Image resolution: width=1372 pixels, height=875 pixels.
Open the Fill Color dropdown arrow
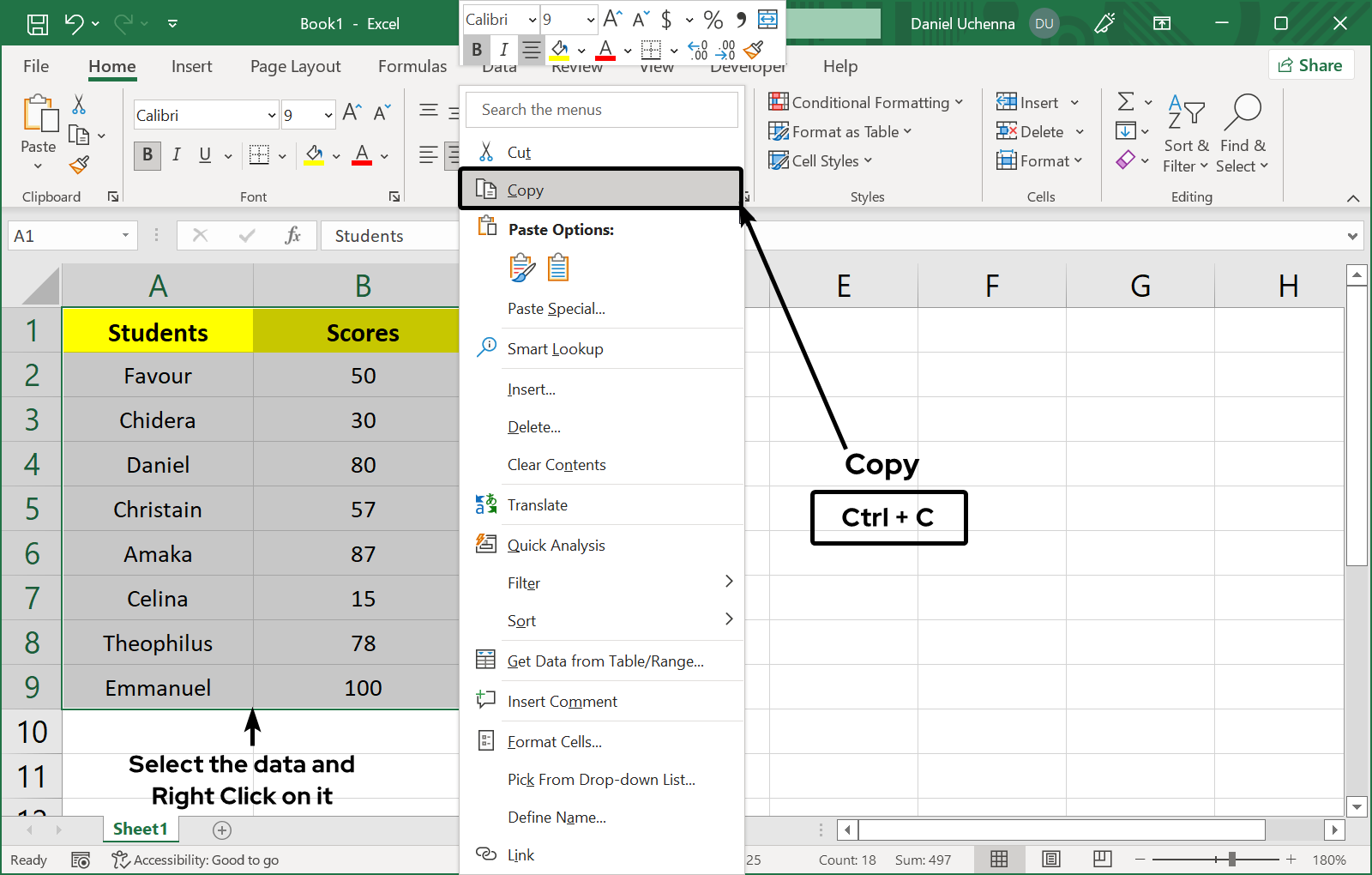coord(336,155)
